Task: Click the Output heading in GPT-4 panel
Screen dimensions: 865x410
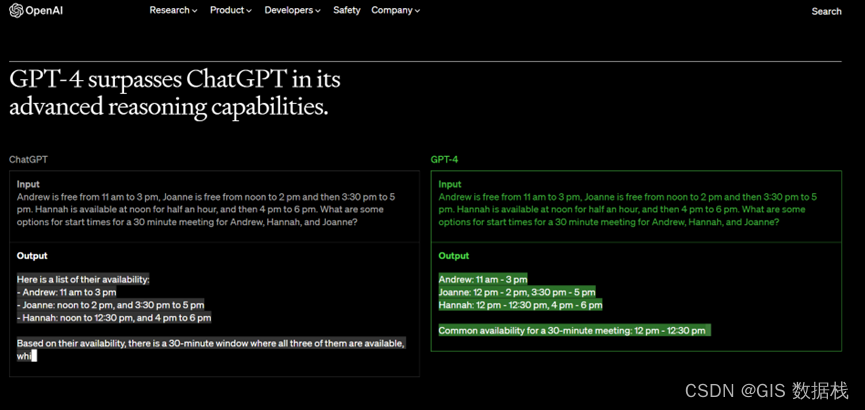Action: click(453, 256)
